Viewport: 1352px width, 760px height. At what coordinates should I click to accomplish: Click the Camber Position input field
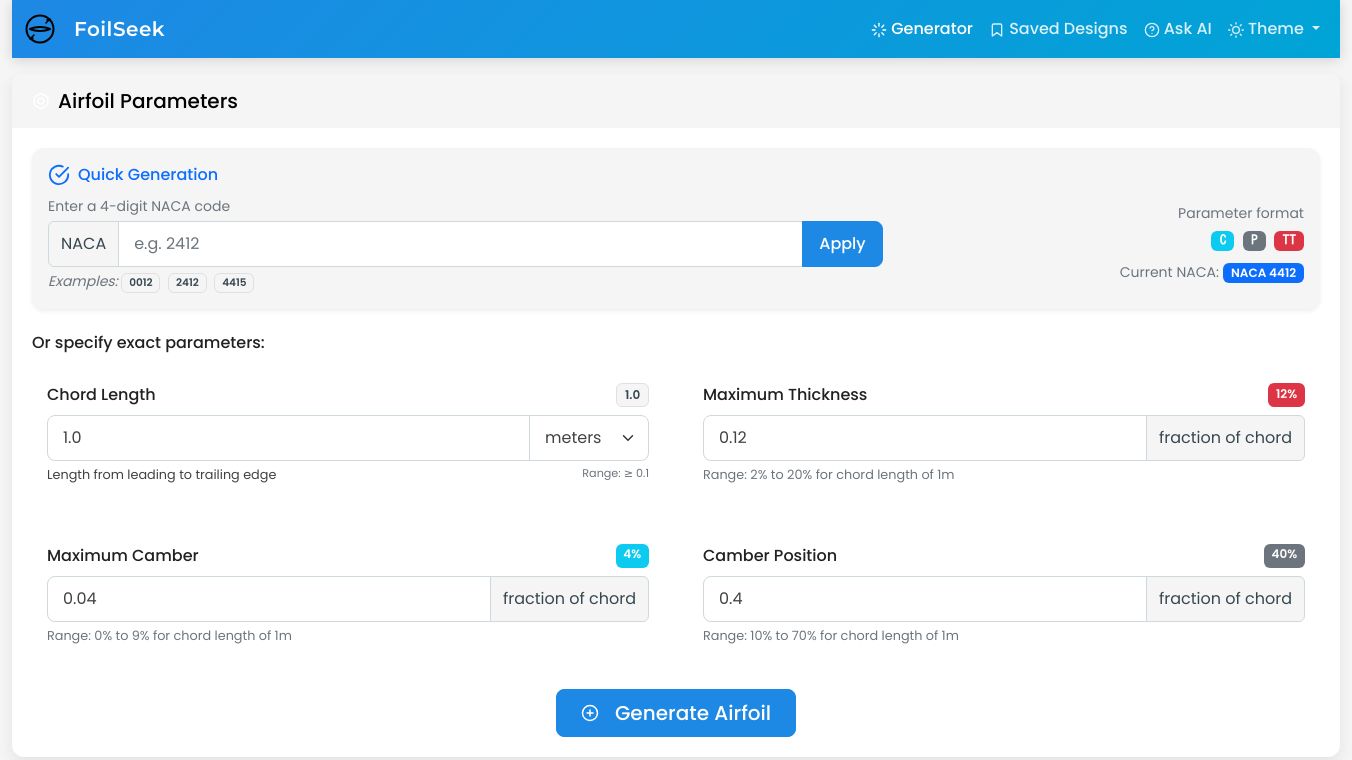pos(925,599)
